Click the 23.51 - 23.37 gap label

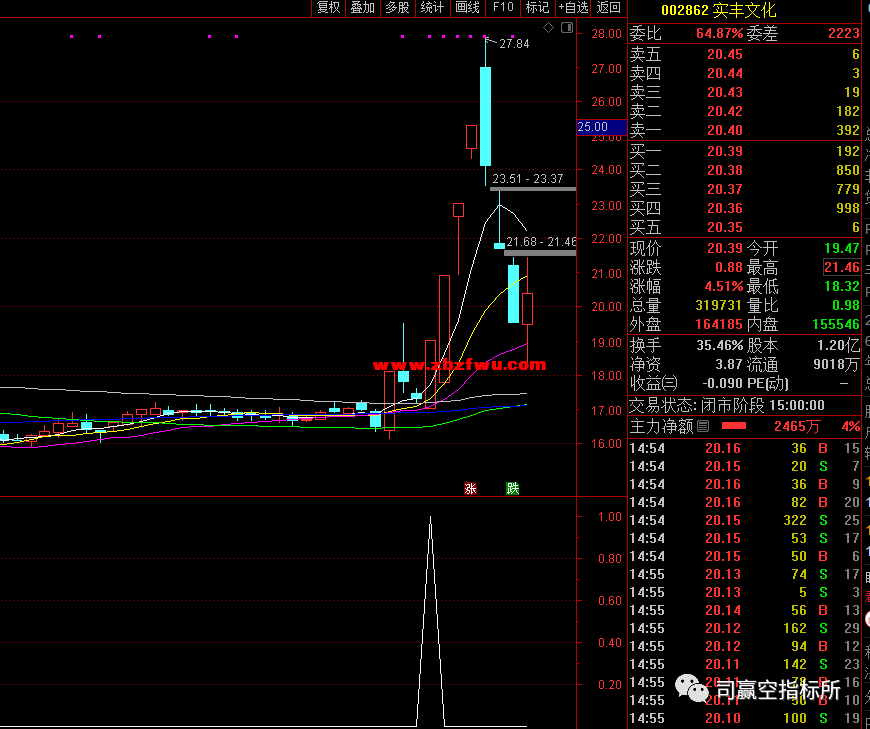(528, 179)
